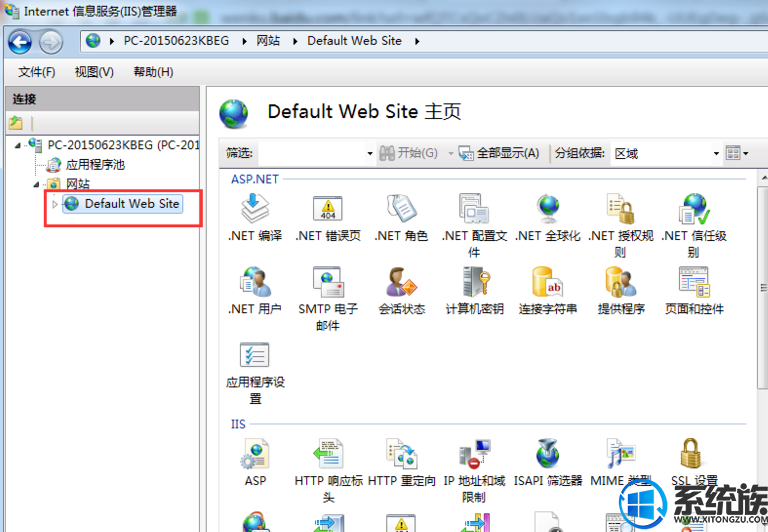Screen dimensions: 768x532
Task: Open the .NET 全球化 feature
Action: pos(548,218)
